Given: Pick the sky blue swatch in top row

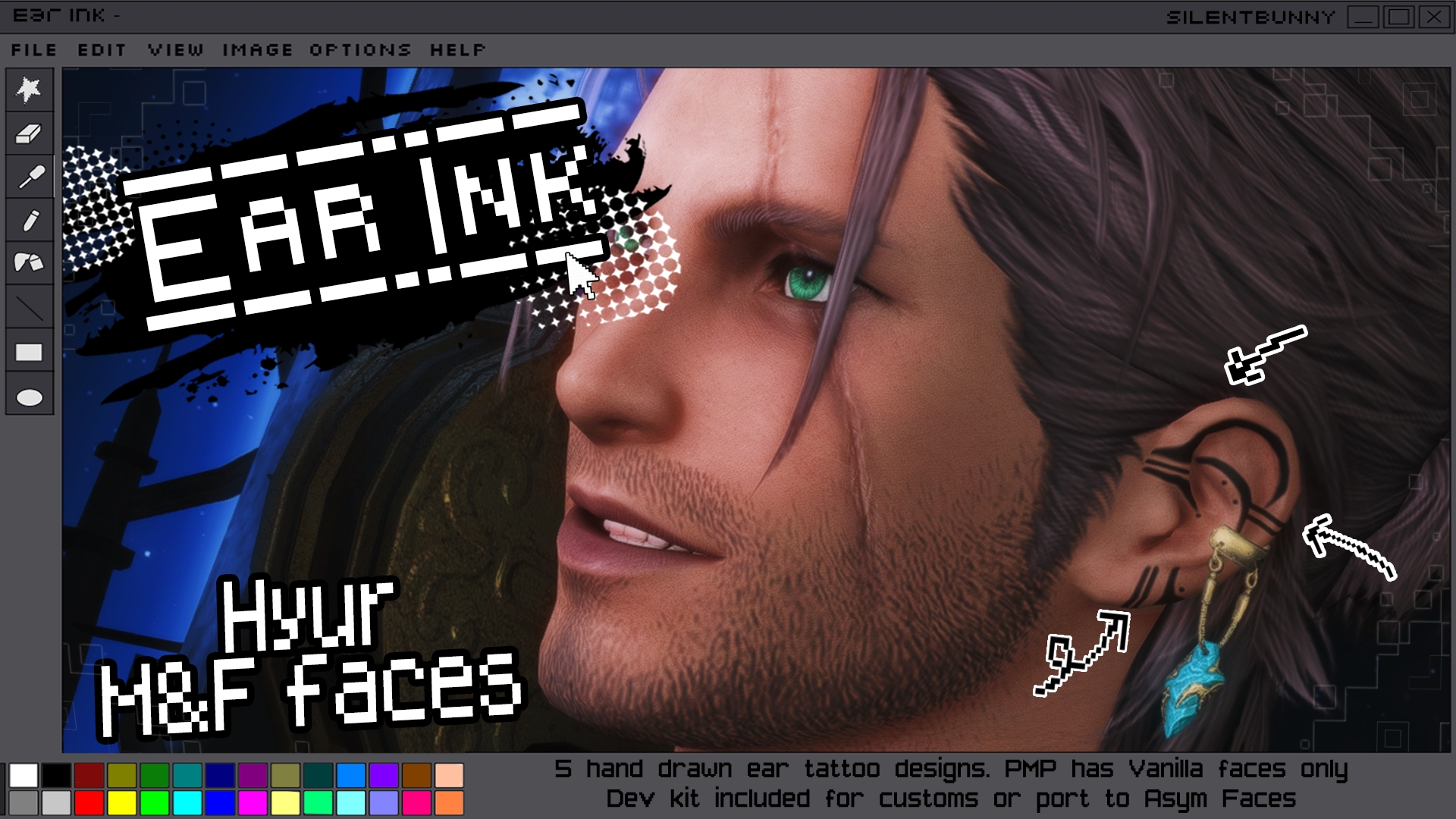Looking at the screenshot, I should click(350, 776).
